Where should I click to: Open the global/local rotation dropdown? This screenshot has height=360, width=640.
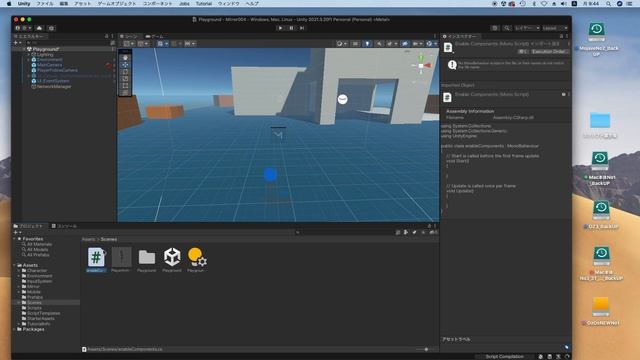coord(143,43)
